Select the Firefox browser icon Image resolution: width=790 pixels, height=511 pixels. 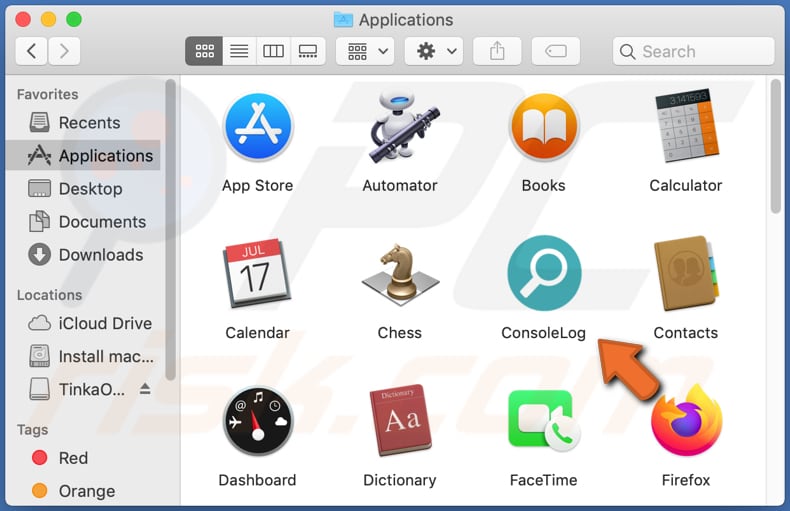click(x=686, y=420)
